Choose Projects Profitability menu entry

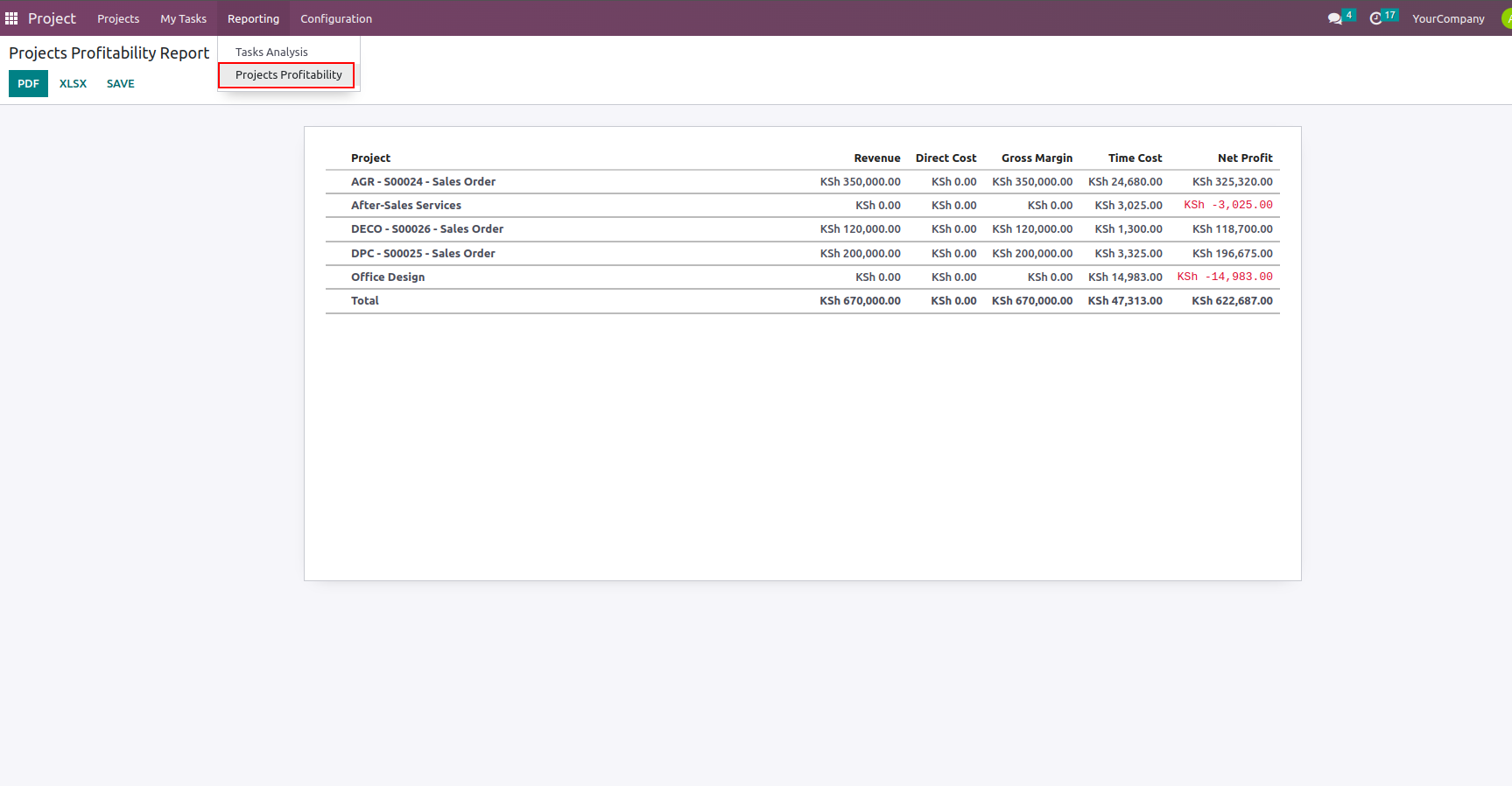tap(288, 75)
